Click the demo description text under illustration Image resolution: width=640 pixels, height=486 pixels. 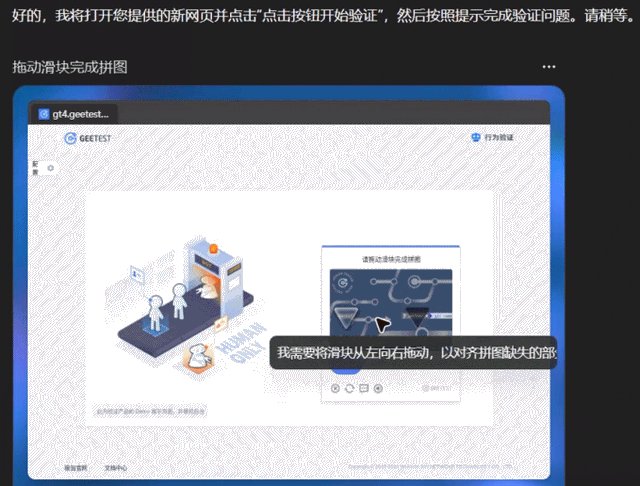151,411
